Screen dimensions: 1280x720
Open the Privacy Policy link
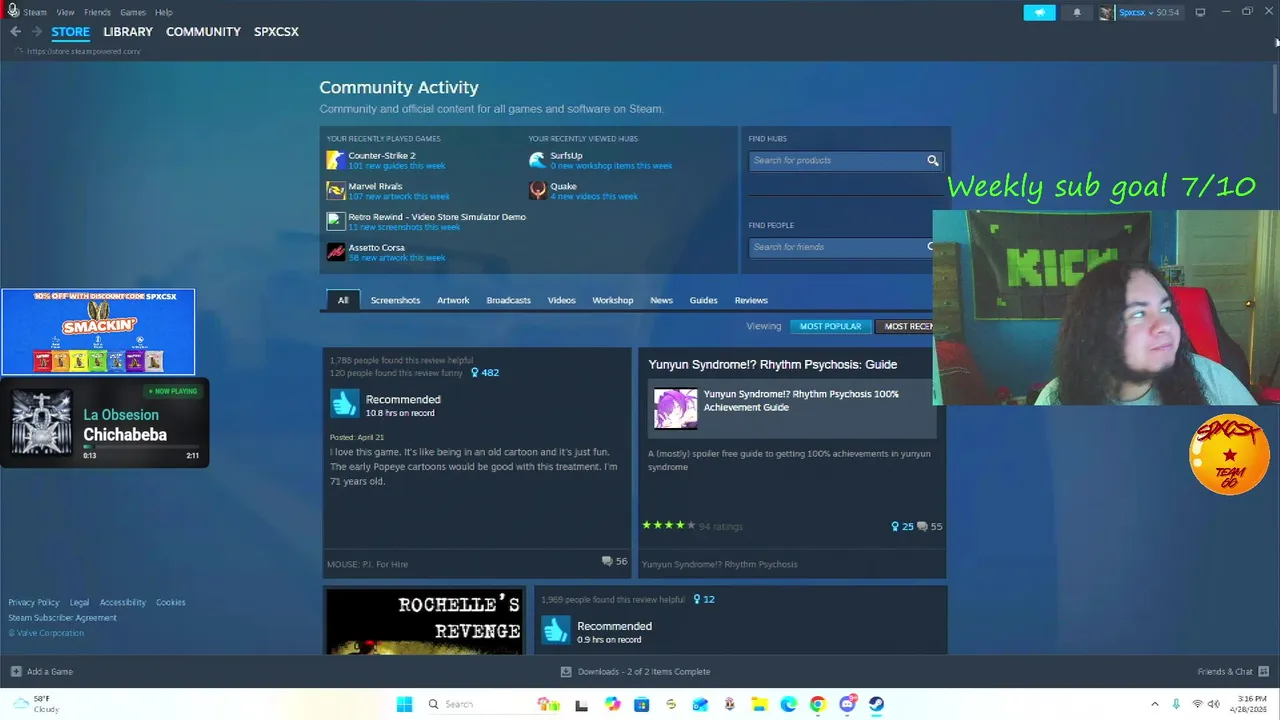(x=34, y=602)
